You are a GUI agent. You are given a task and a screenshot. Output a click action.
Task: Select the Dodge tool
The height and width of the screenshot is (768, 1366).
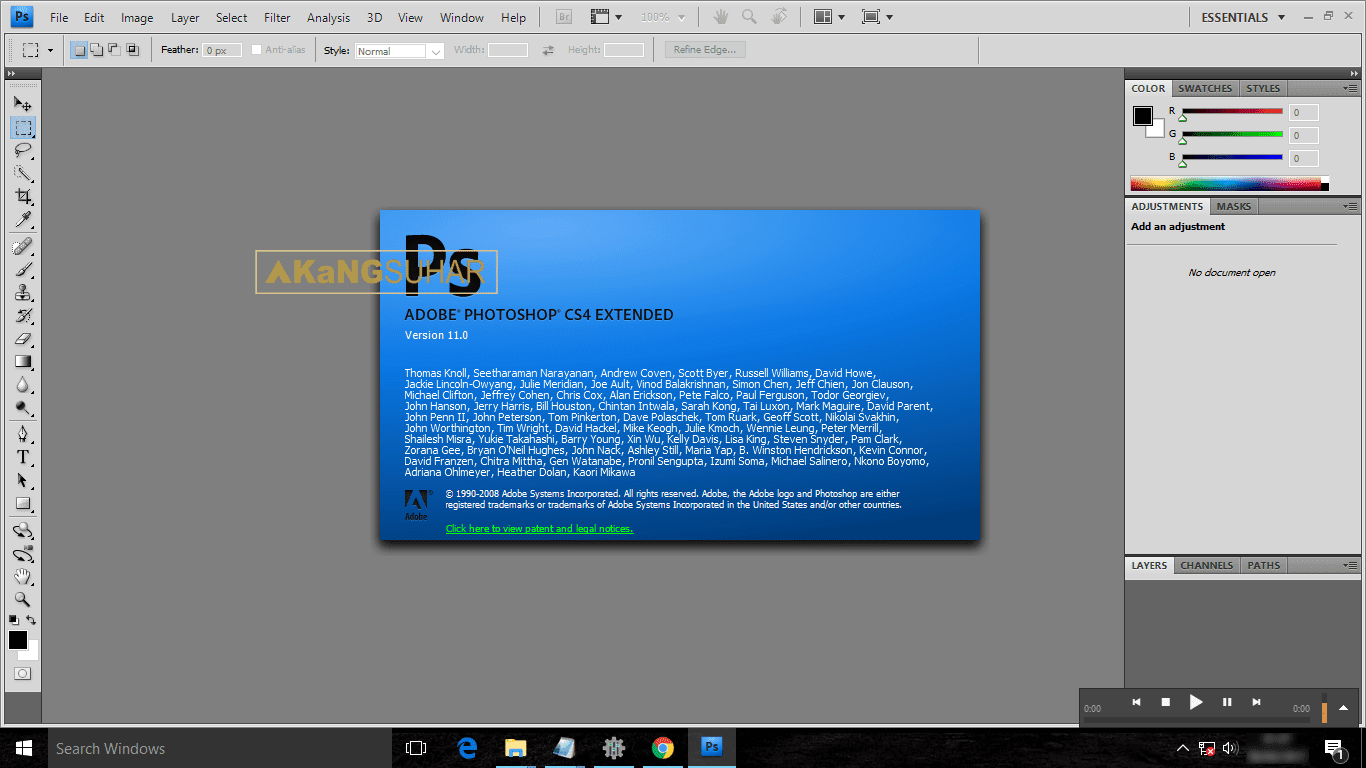point(22,408)
